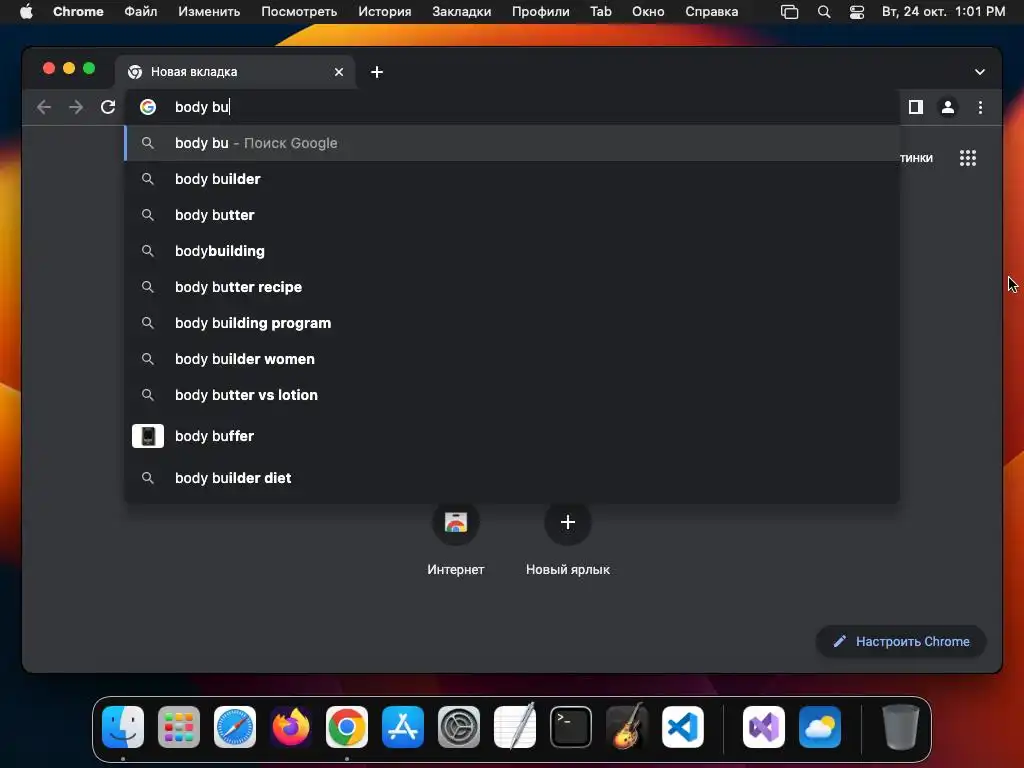
Task: Click Настроить Chrome button
Action: coord(901,641)
